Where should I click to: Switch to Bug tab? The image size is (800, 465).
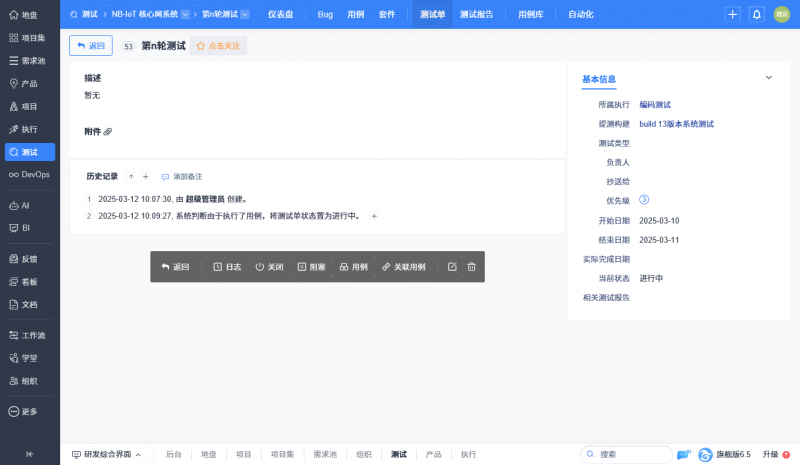click(x=325, y=14)
